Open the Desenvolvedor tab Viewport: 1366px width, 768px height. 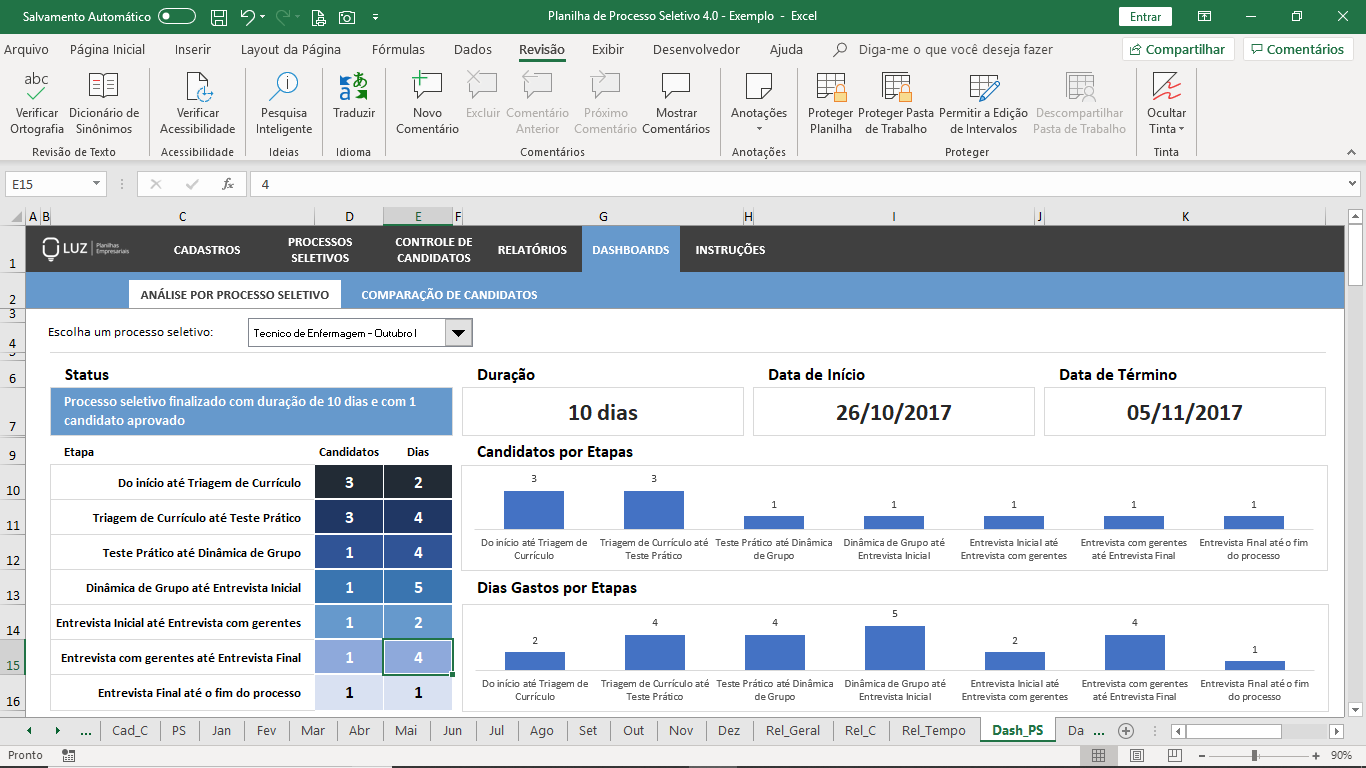coord(696,49)
